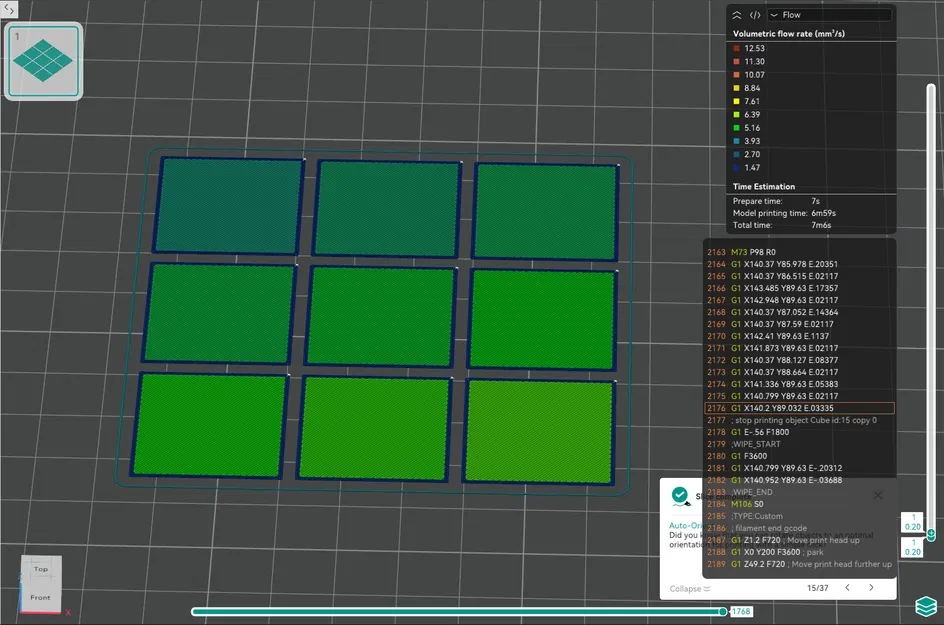Select G-code line 2164
Screen dimensions: 944x625
tap(799, 264)
